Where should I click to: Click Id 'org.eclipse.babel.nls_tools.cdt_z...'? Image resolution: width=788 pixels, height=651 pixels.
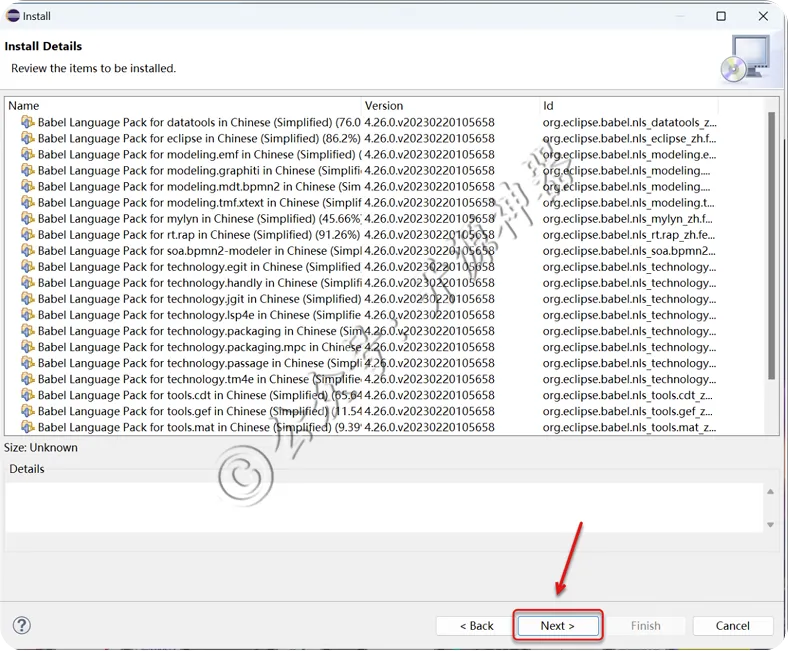pos(627,396)
